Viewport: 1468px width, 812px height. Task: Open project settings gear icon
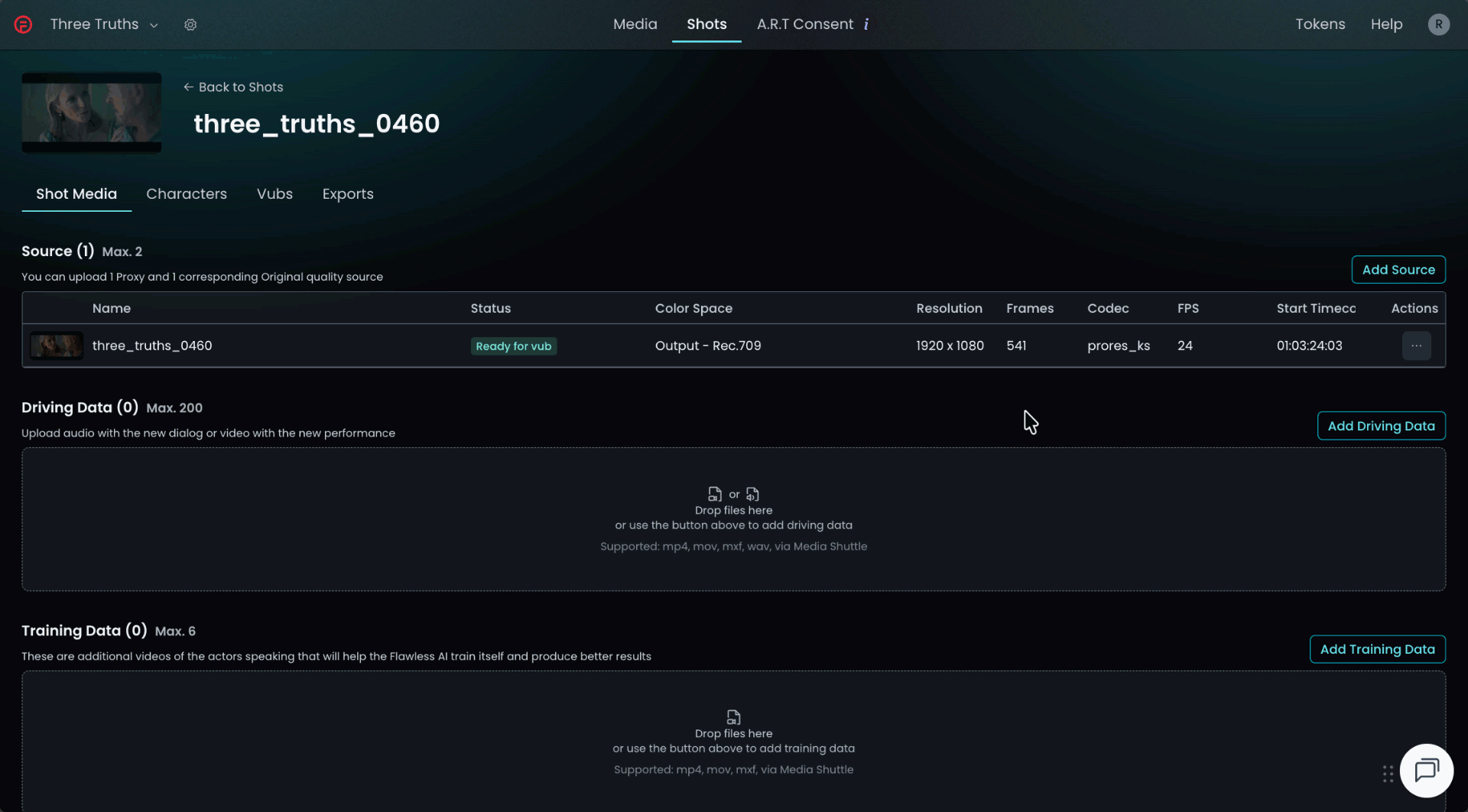[190, 24]
